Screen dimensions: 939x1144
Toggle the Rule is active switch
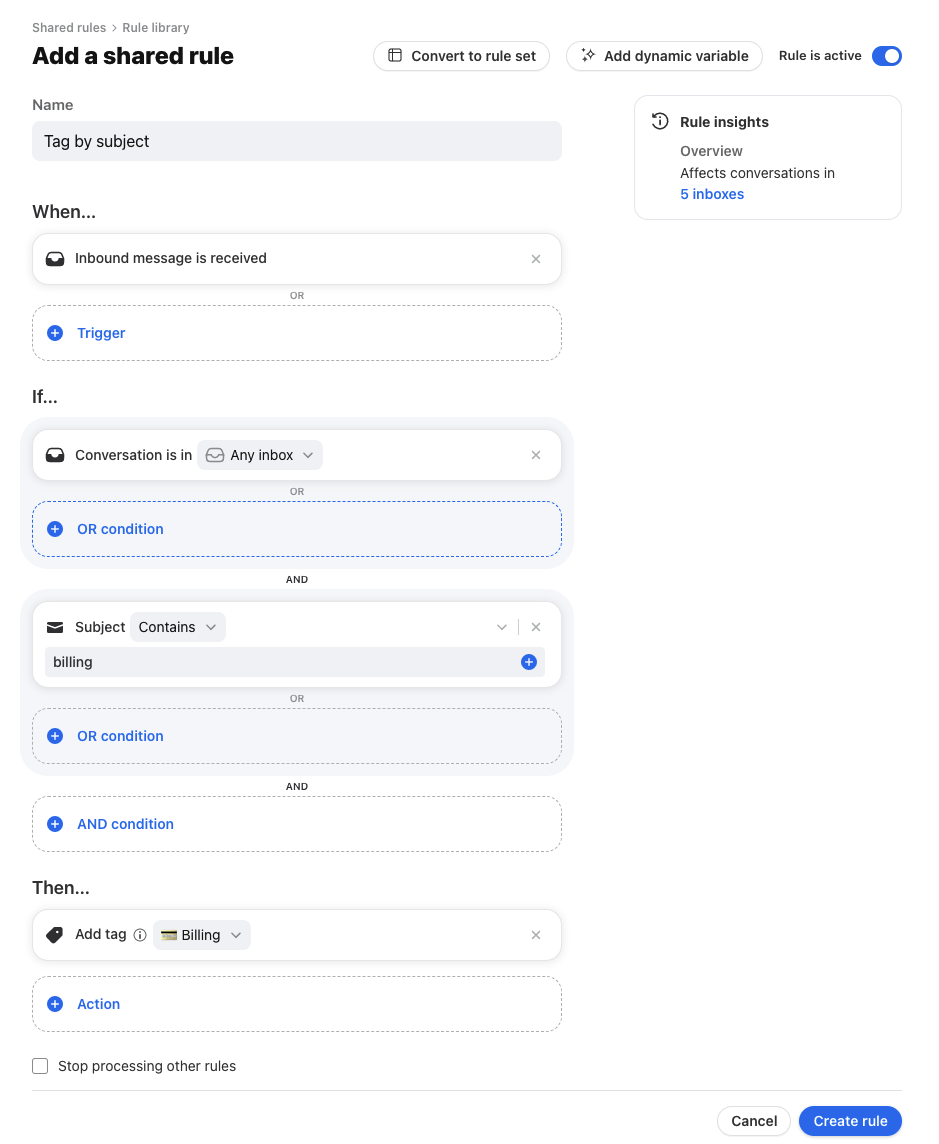pos(886,56)
